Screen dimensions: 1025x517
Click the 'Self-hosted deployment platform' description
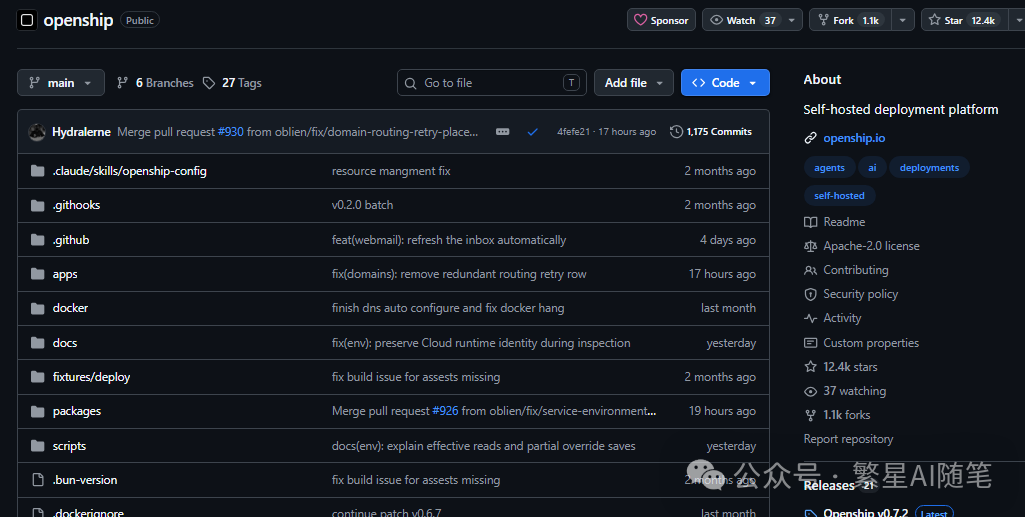(901, 110)
